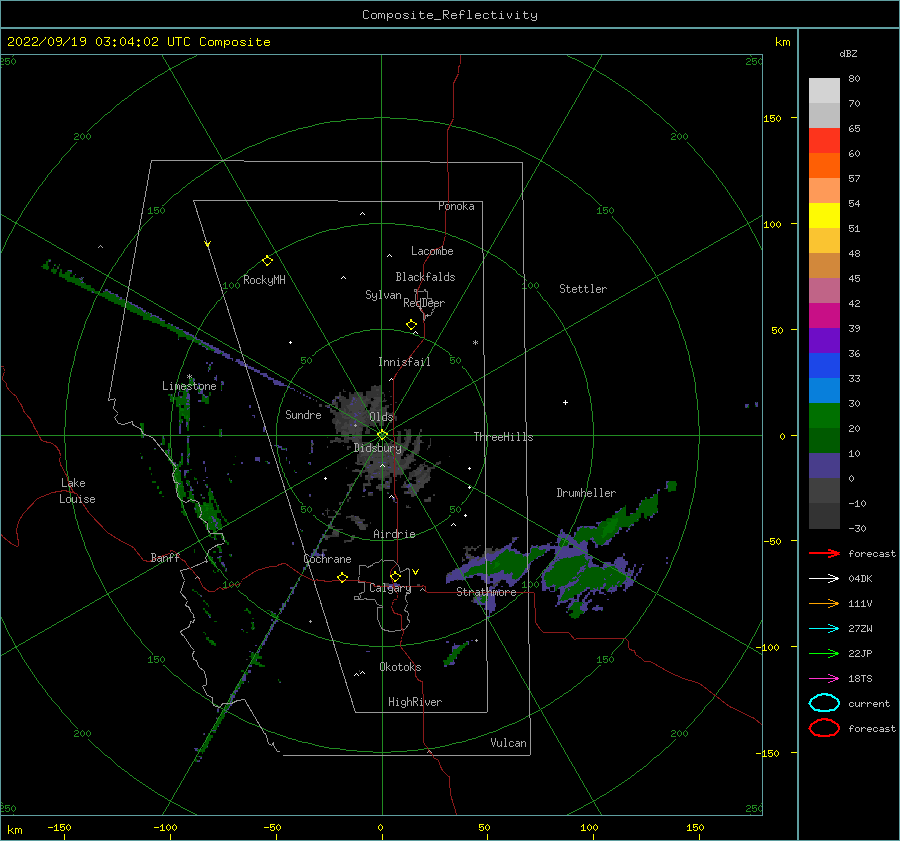Select the red 65 dBZ color swatch
900x841 pixels.
824,140
